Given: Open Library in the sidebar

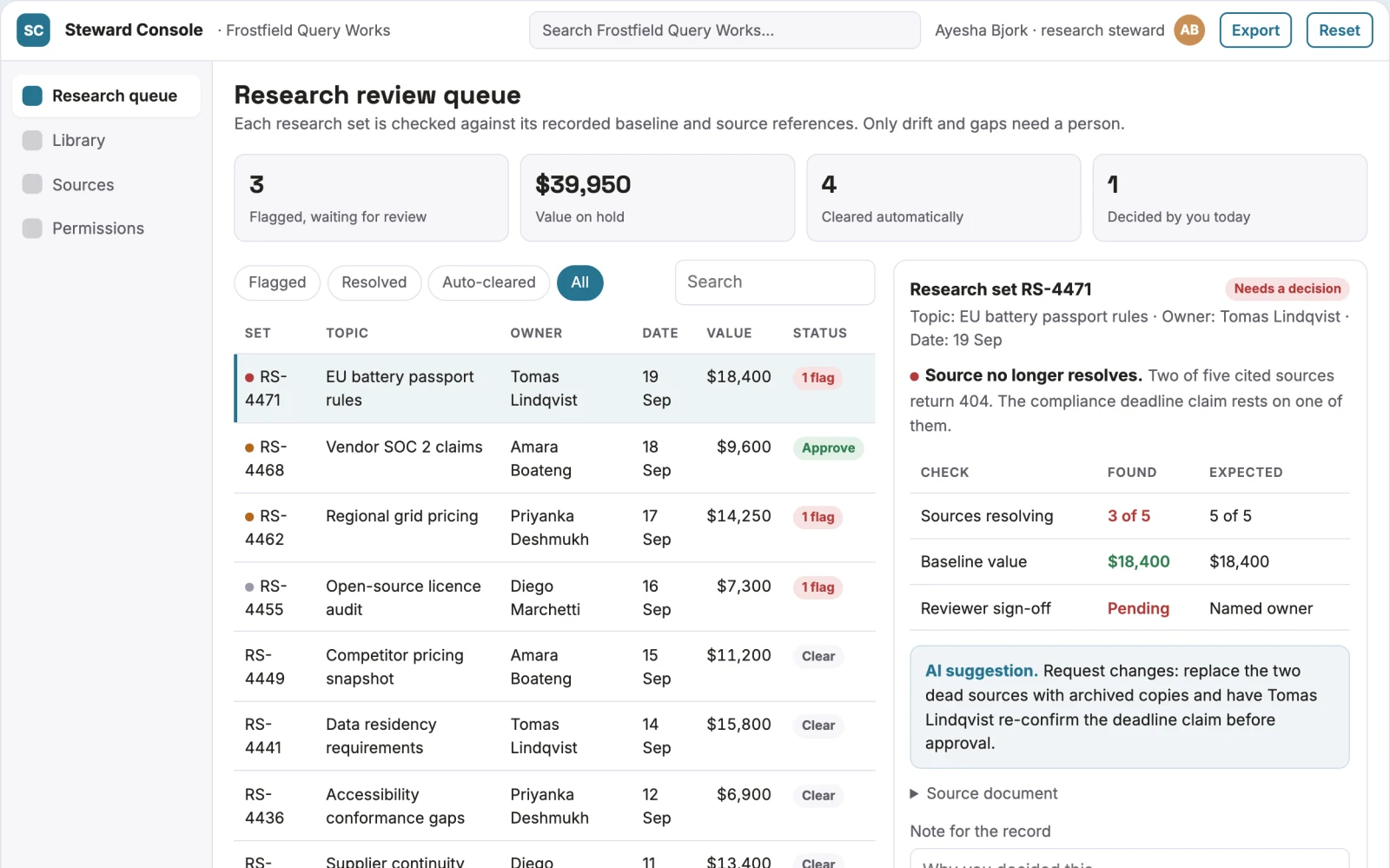Looking at the screenshot, I should [106, 140].
